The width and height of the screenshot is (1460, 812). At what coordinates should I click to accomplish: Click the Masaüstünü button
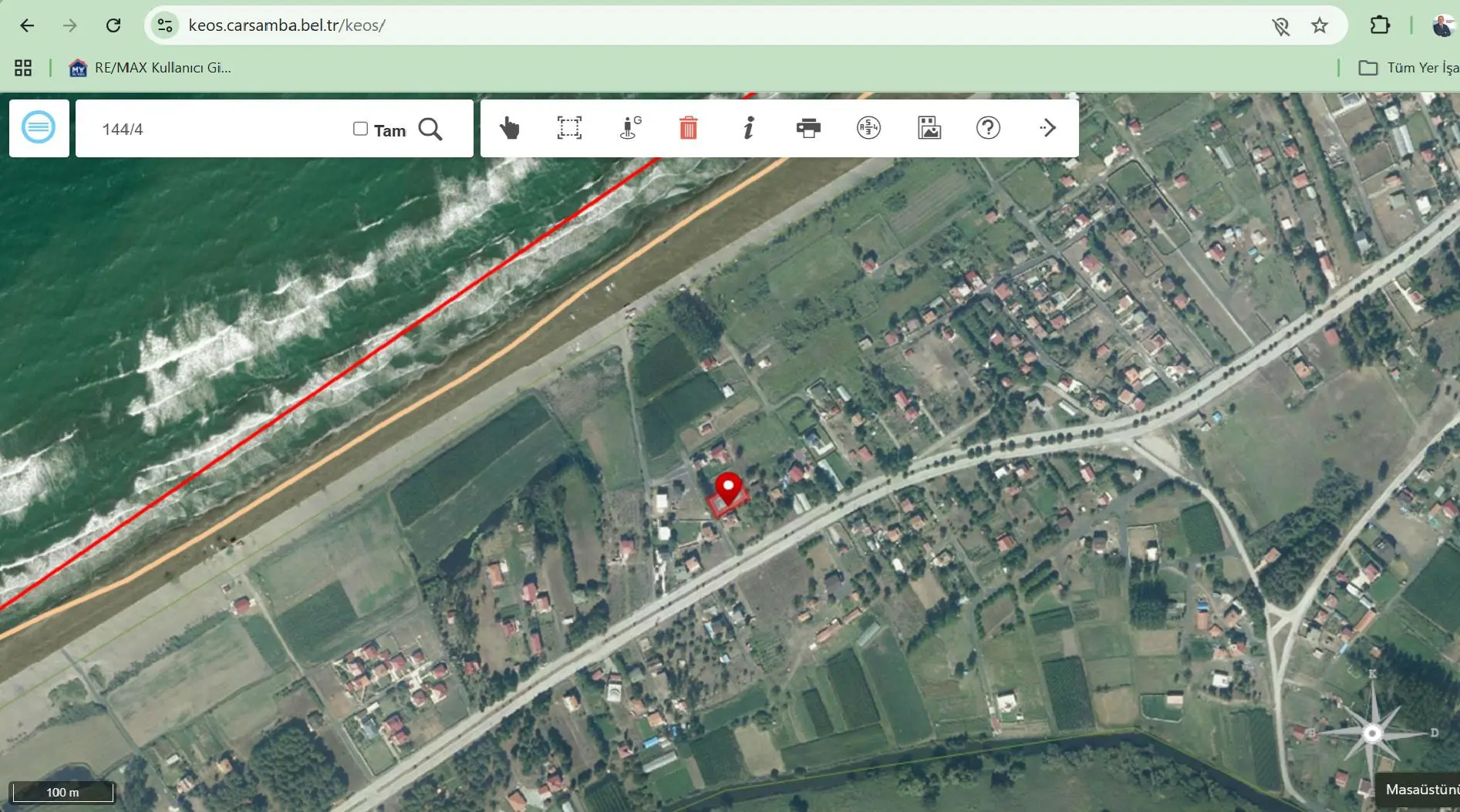[x=1419, y=790]
